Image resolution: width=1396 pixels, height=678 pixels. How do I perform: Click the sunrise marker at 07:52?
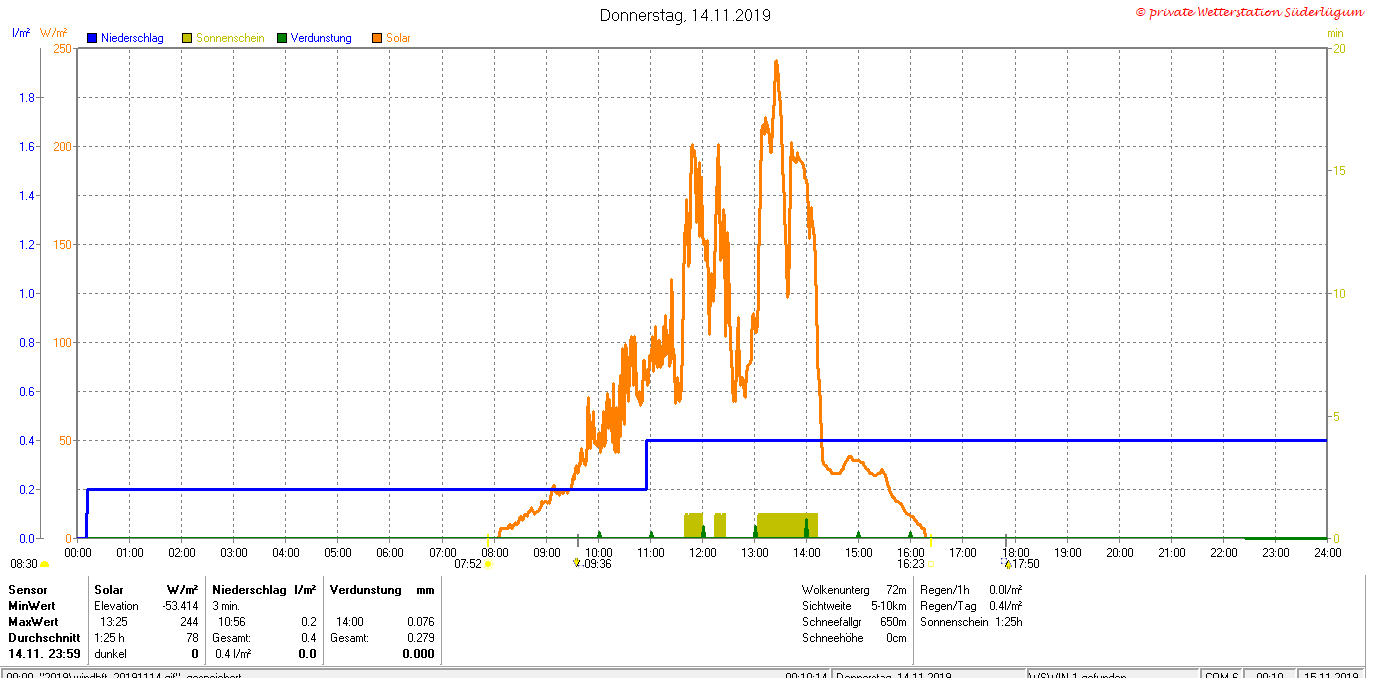[488, 564]
